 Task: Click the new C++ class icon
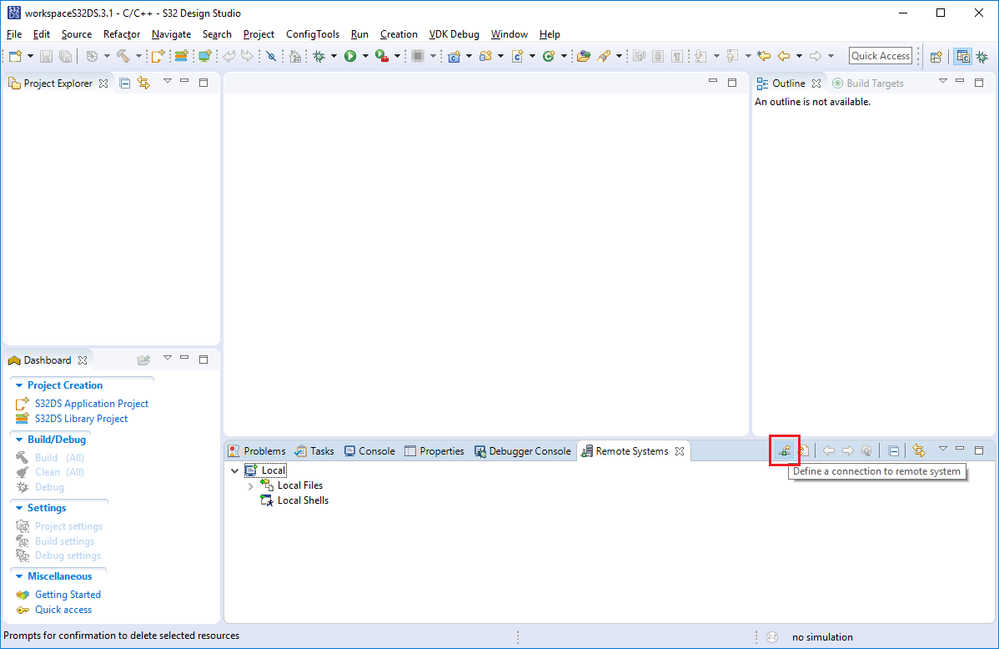pos(549,56)
